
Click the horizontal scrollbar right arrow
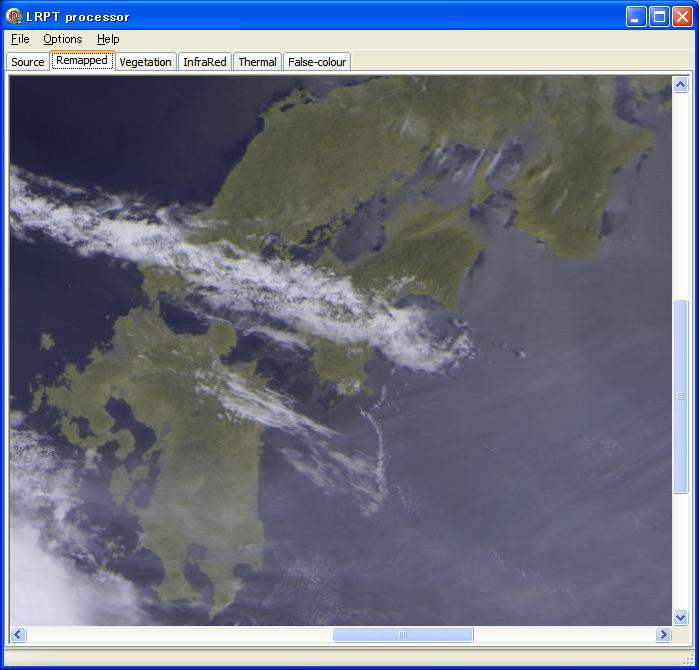663,634
